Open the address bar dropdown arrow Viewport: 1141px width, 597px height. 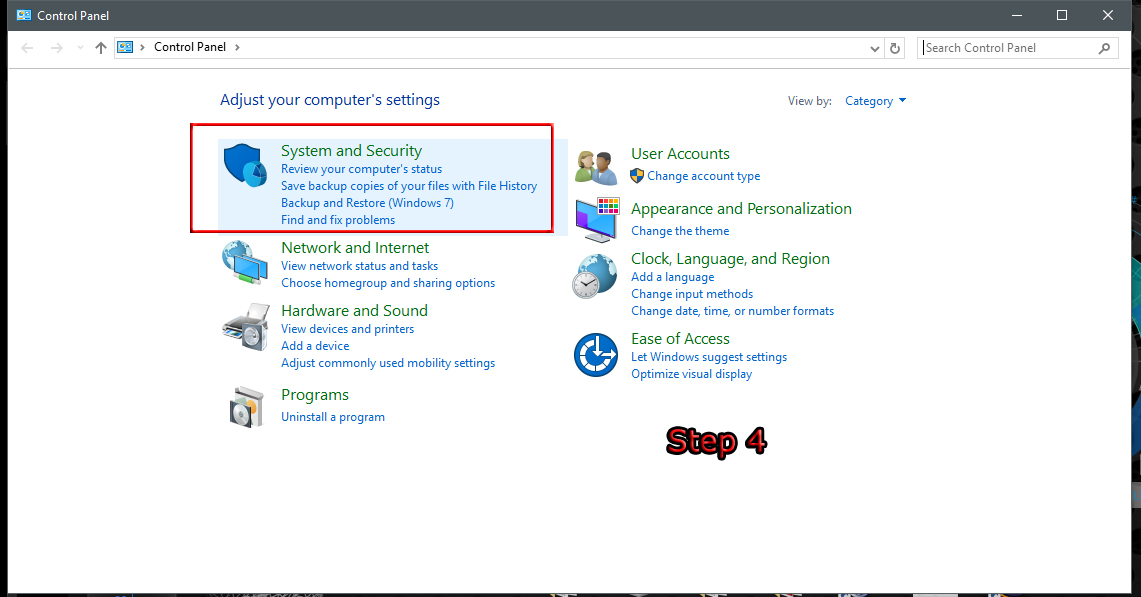point(874,47)
